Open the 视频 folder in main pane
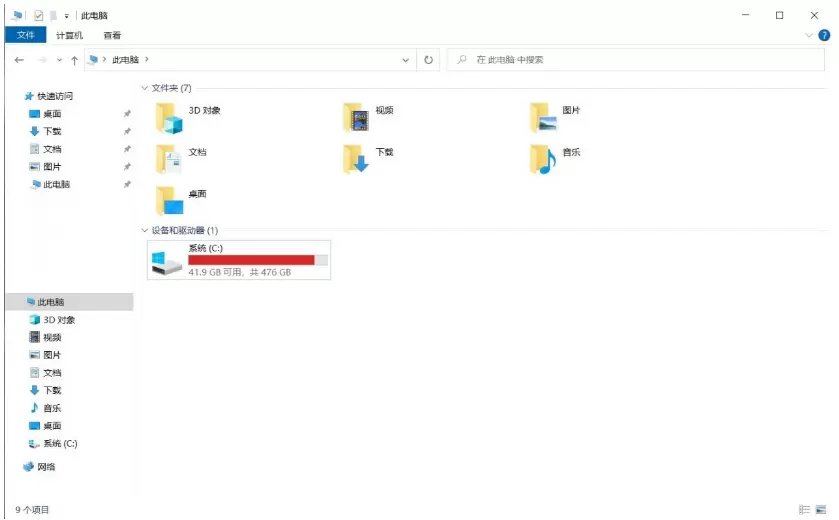 coord(356,118)
